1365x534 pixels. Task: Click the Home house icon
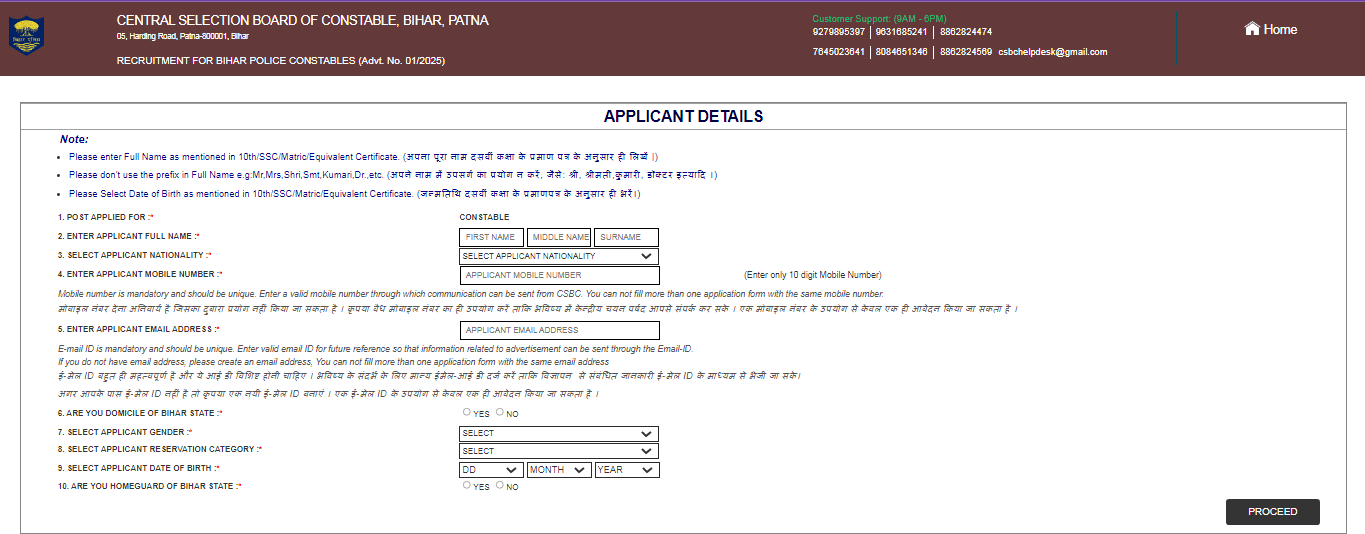[x=1251, y=29]
